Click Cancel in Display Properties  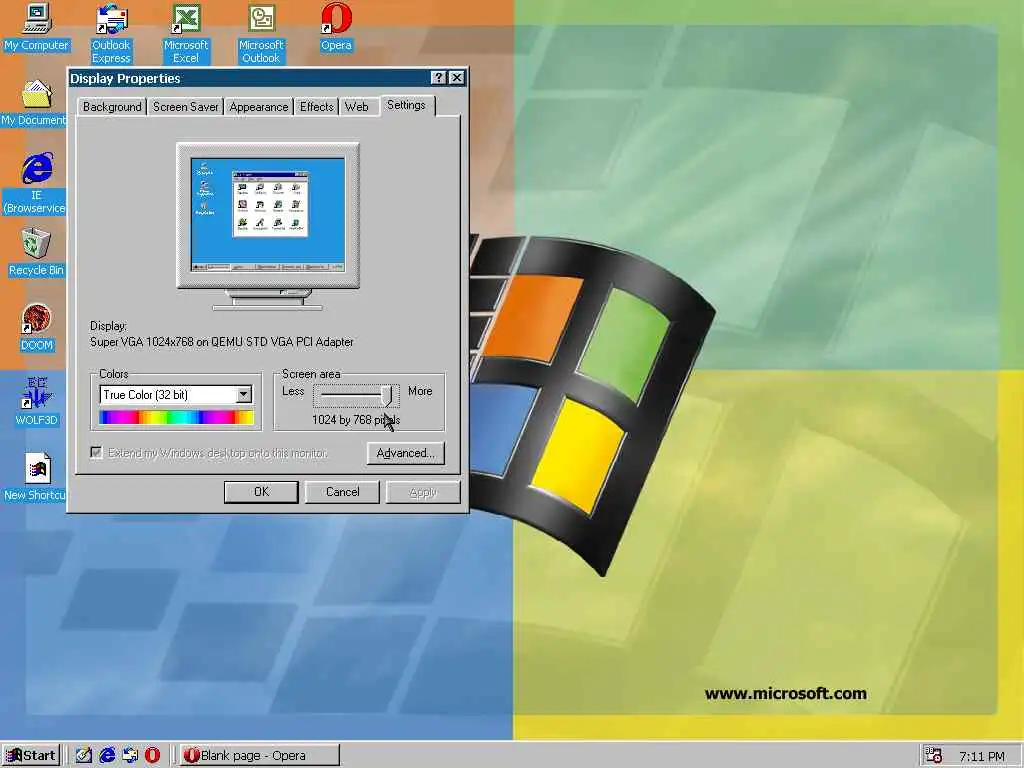(342, 492)
